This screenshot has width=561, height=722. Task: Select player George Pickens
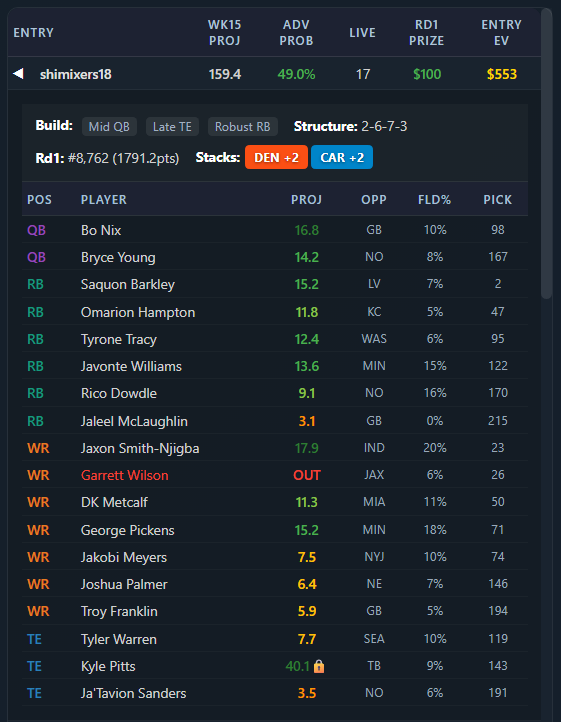coord(128,530)
